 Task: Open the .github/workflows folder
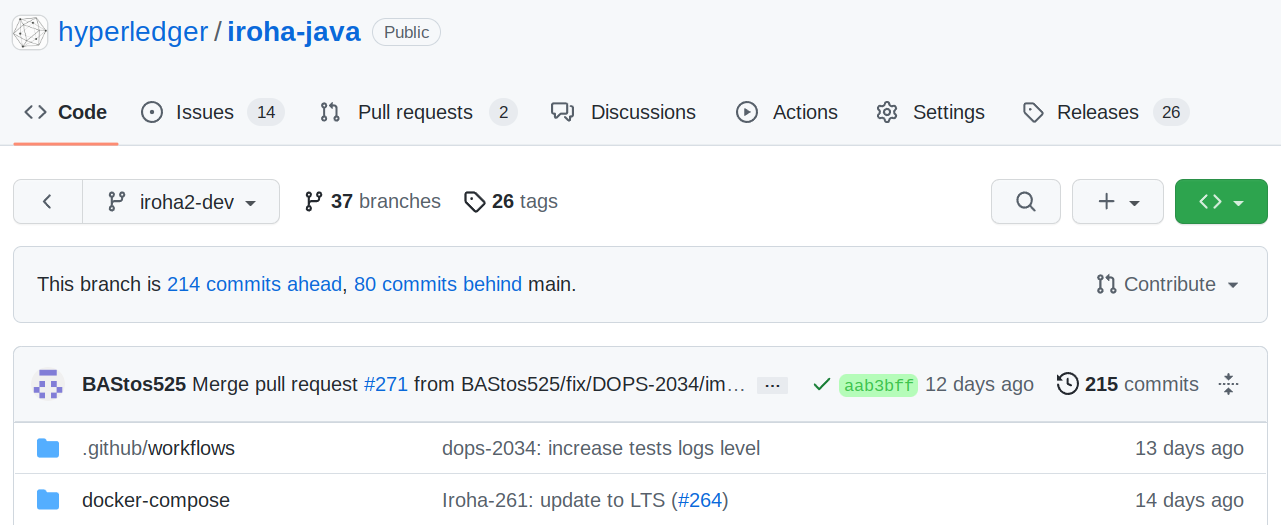pyautogui.click(x=158, y=448)
